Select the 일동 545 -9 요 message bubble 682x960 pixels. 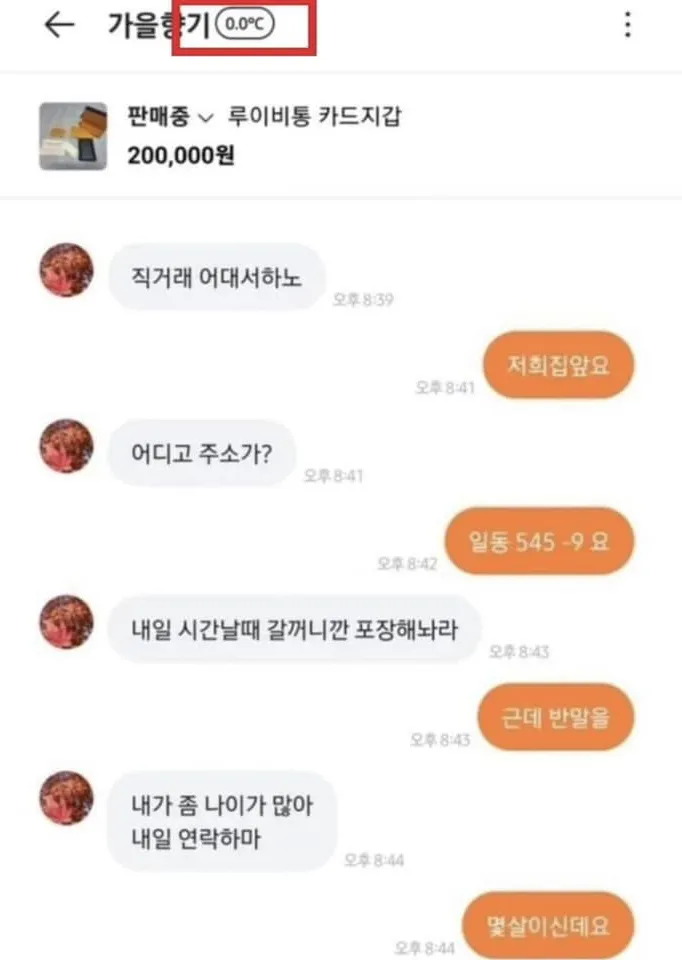[x=539, y=541]
